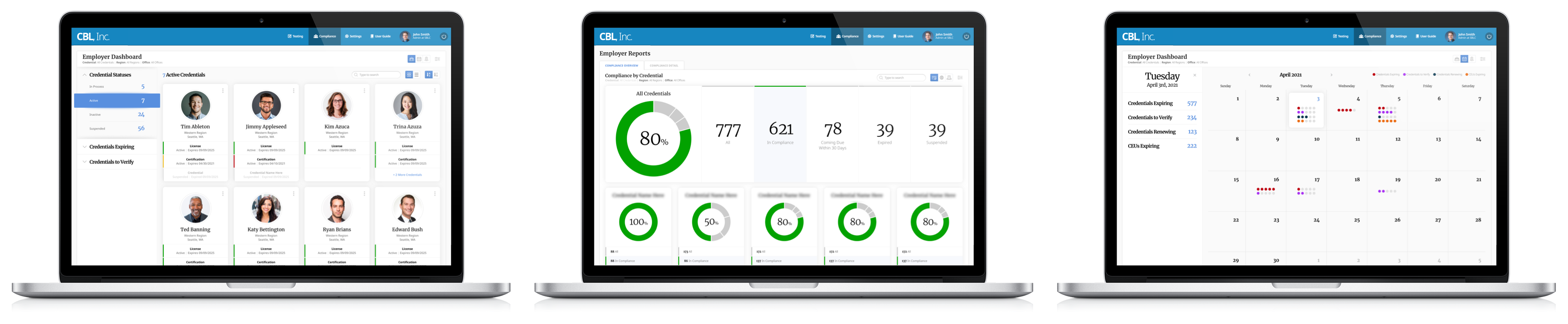Click highlighted sort icon above credential cards
The image size is (1568, 324).
point(429,75)
